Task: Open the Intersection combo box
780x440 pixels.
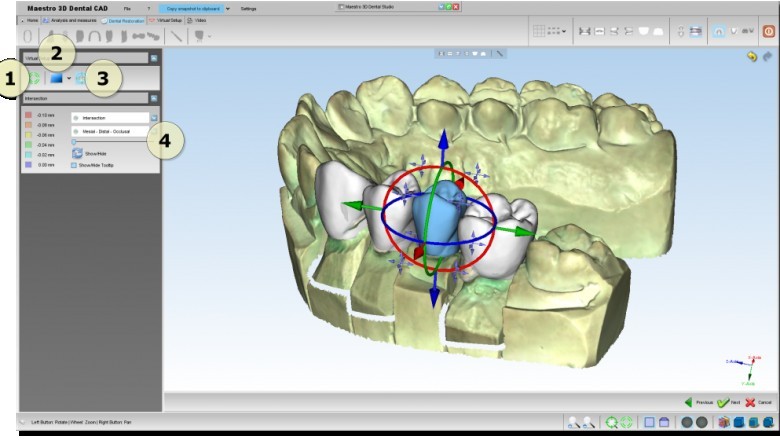Action: pyautogui.click(x=114, y=118)
